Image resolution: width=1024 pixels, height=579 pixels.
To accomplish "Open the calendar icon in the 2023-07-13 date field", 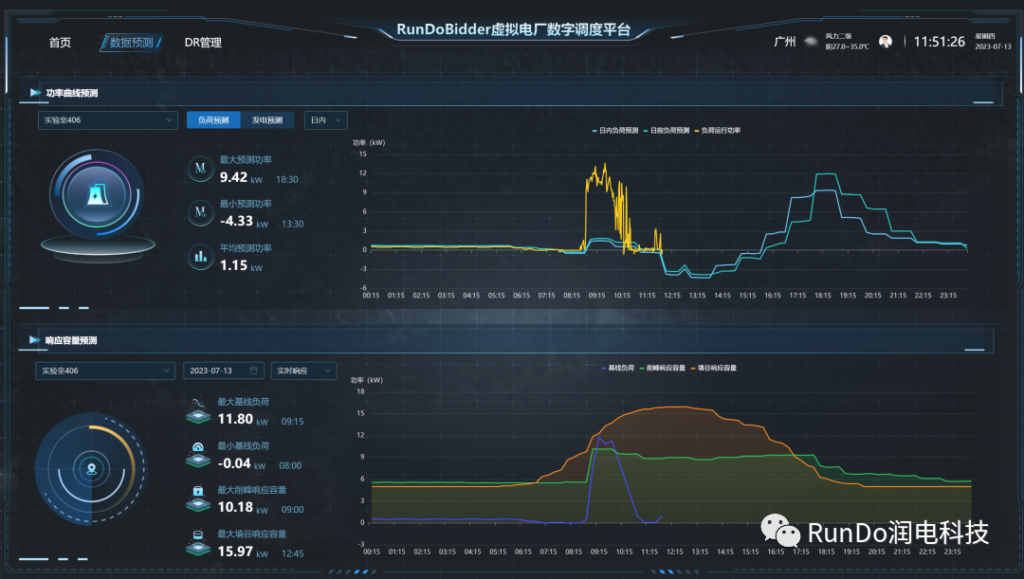I will (254, 371).
